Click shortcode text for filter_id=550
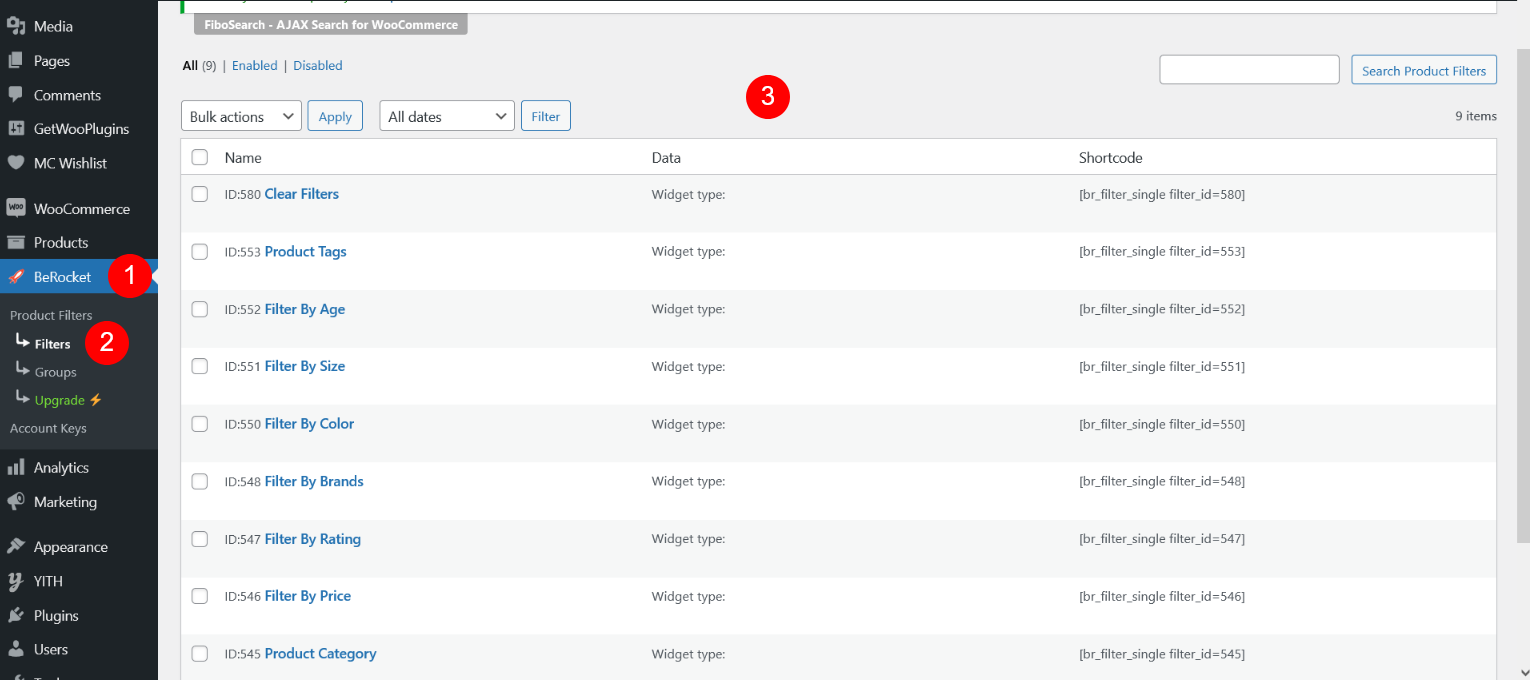This screenshot has height=680, width=1530. pos(1162,425)
